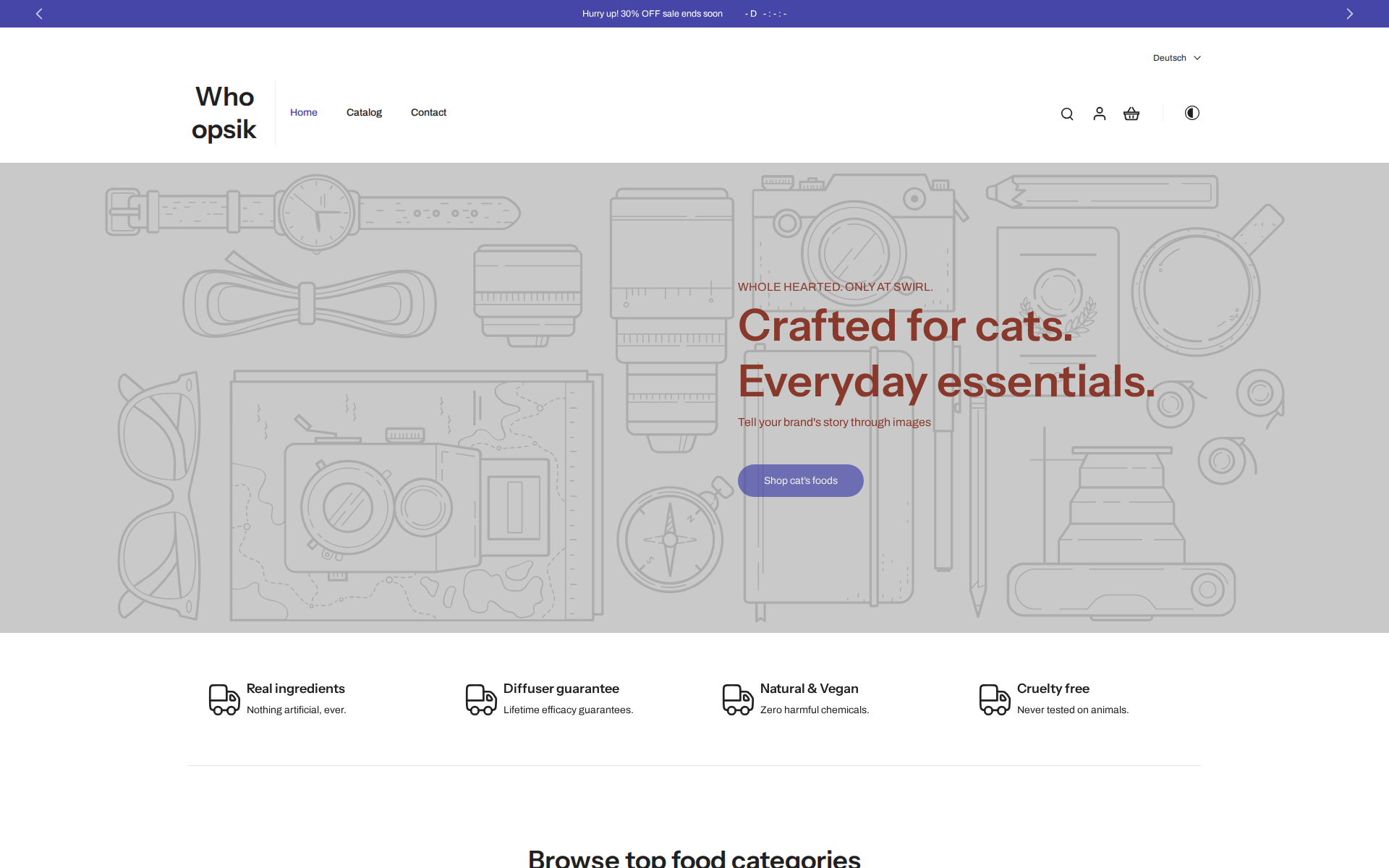Screen dimensions: 1389x868
Task: Click truck icon beside Diffuser guarantee
Action: click(481, 699)
